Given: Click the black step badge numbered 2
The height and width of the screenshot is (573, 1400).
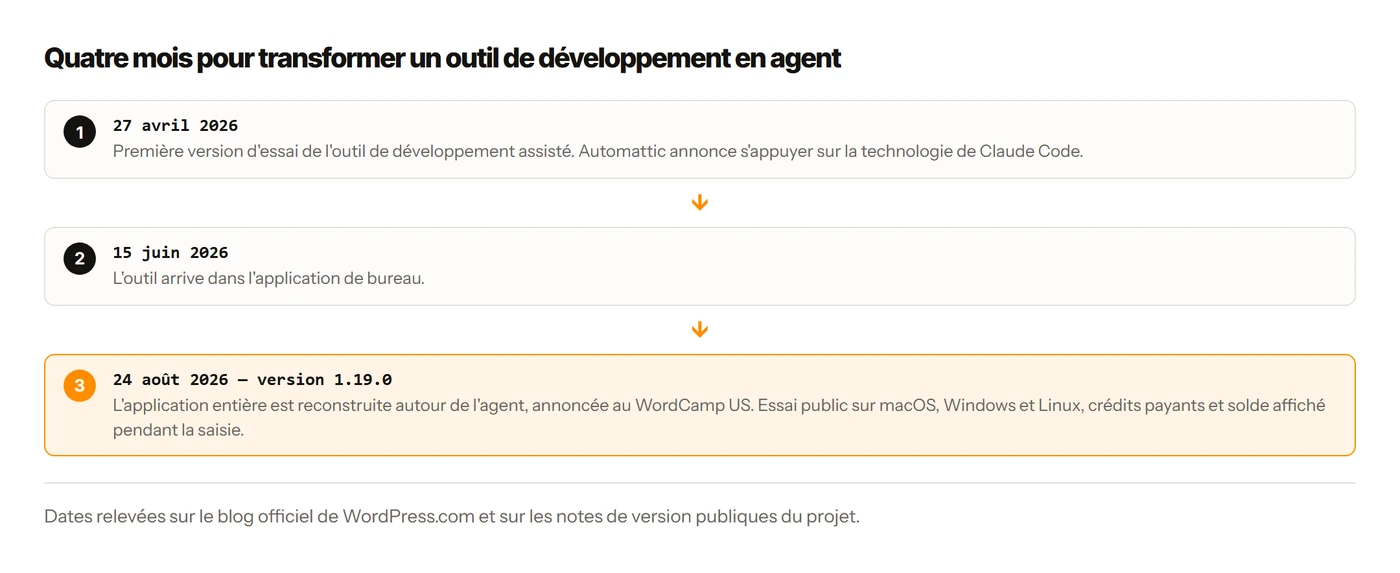Looking at the screenshot, I should click(x=80, y=258).
